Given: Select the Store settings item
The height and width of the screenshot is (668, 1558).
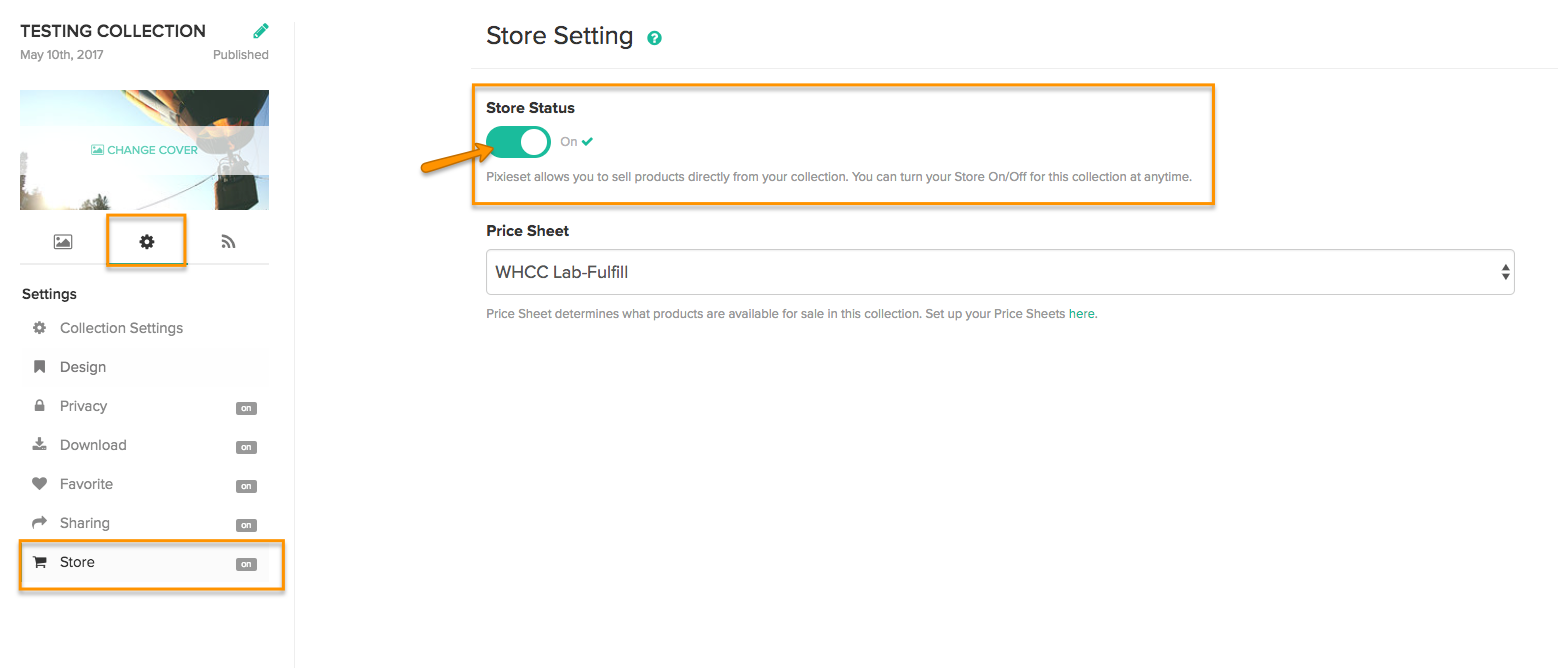Looking at the screenshot, I should point(144,562).
